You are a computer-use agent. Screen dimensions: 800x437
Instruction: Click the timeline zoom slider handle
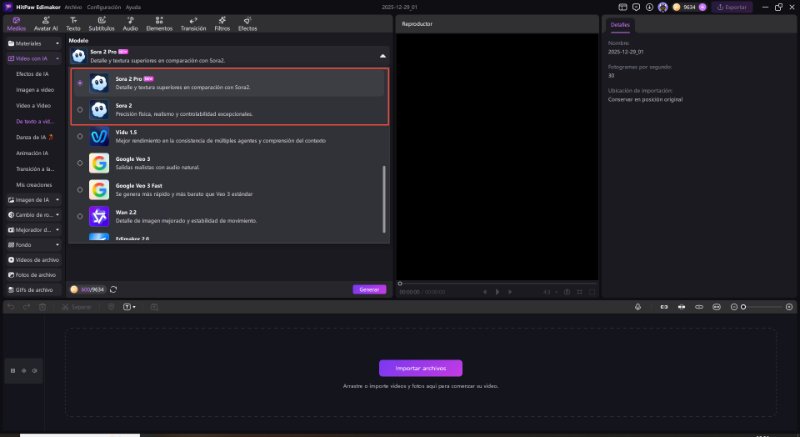point(744,307)
